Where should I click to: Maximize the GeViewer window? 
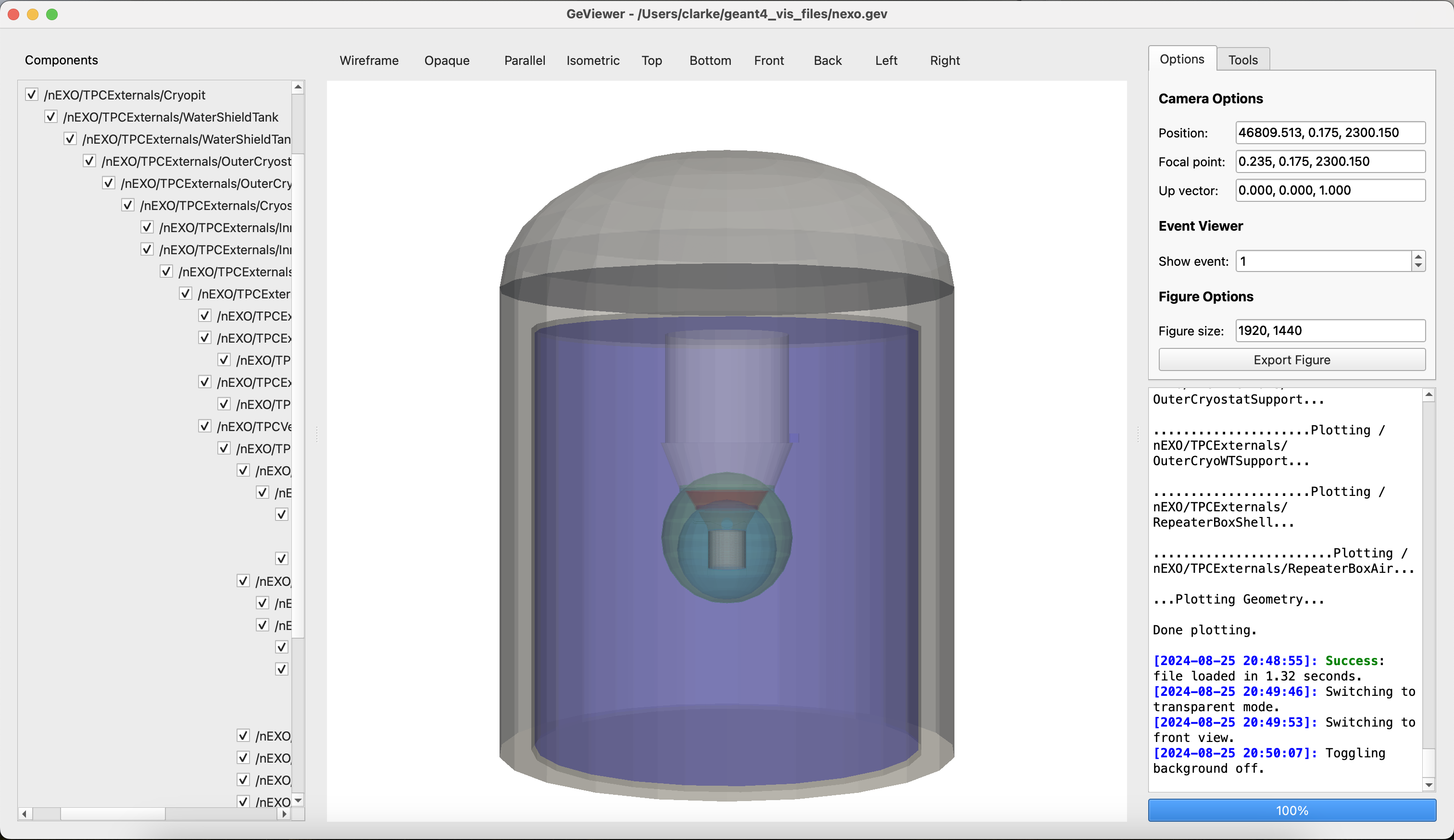point(52,14)
